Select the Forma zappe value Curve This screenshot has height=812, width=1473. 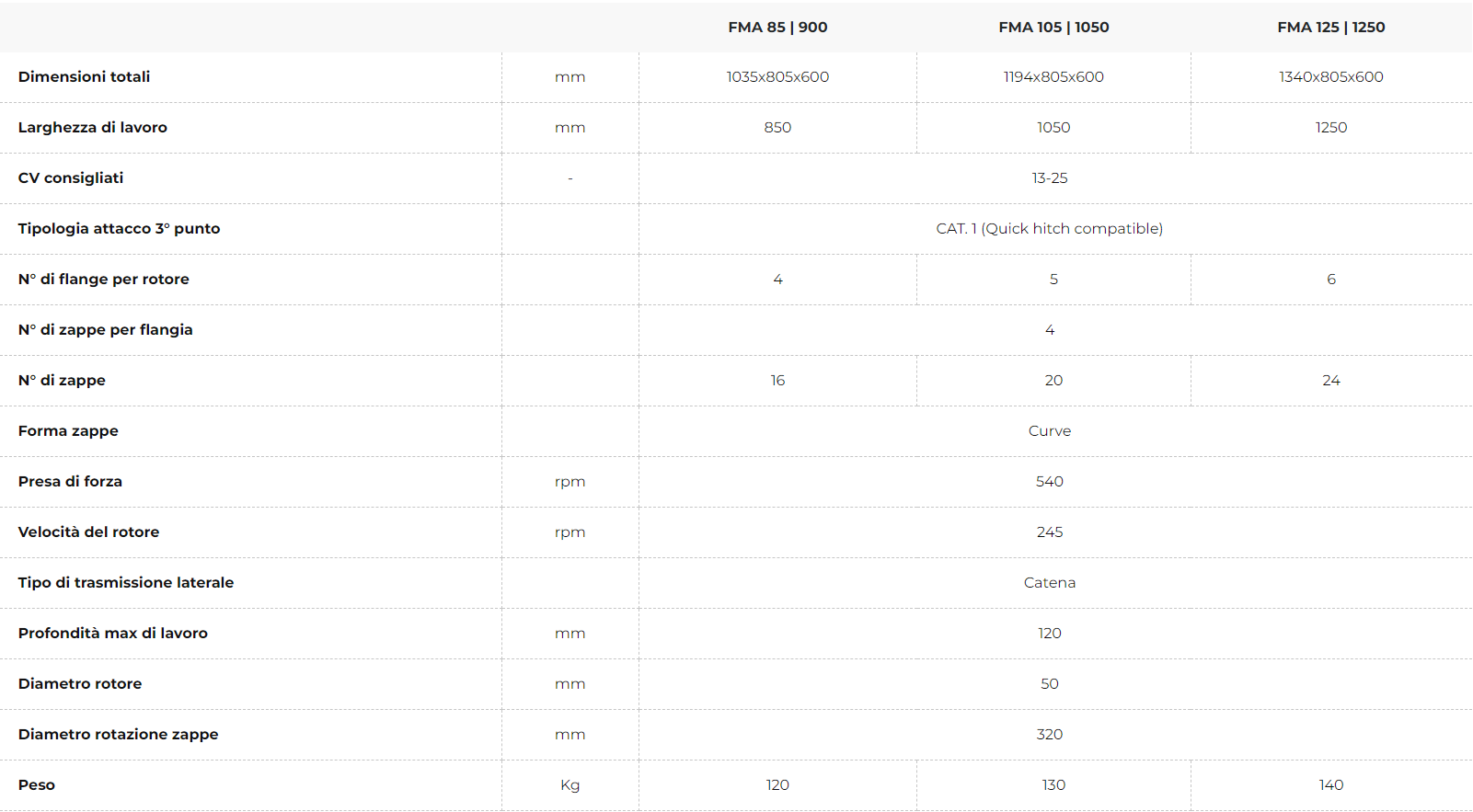[x=1049, y=431]
